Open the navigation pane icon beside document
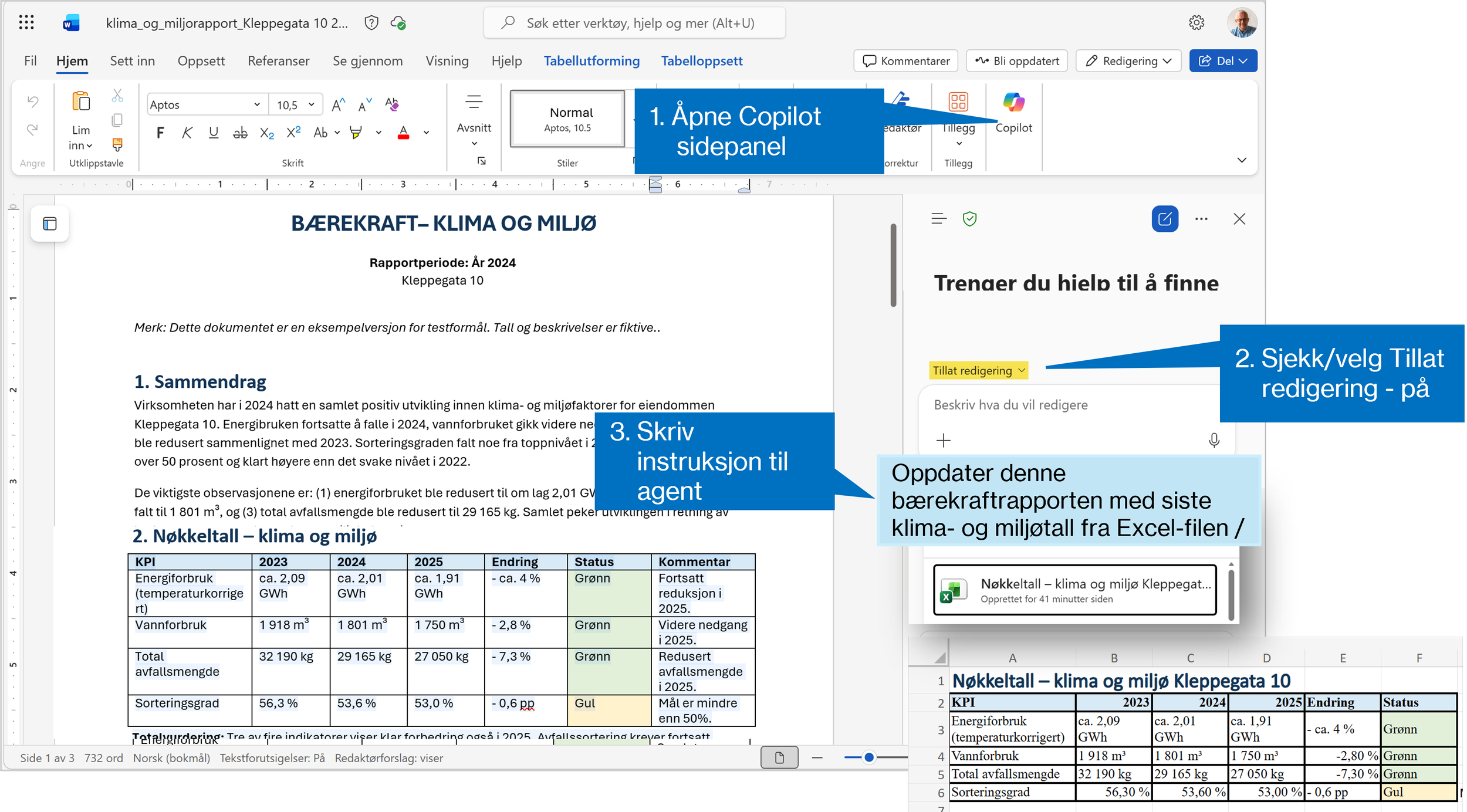This screenshot has height=812, width=1467. tap(50, 224)
